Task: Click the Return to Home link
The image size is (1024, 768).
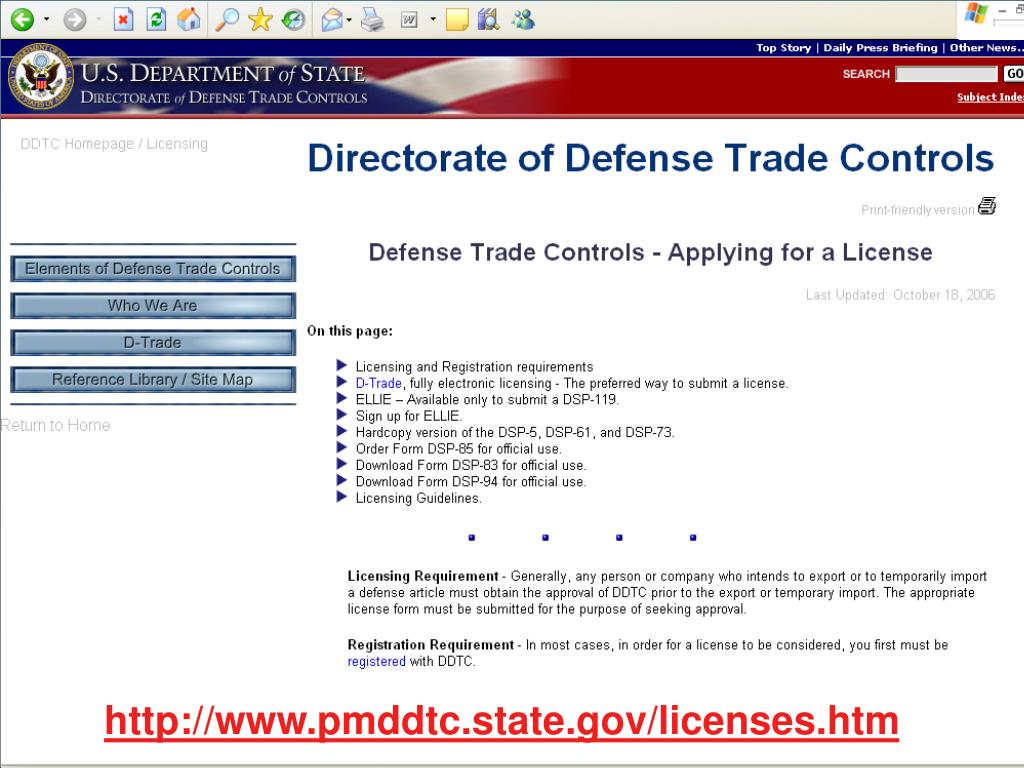Action: [55, 425]
